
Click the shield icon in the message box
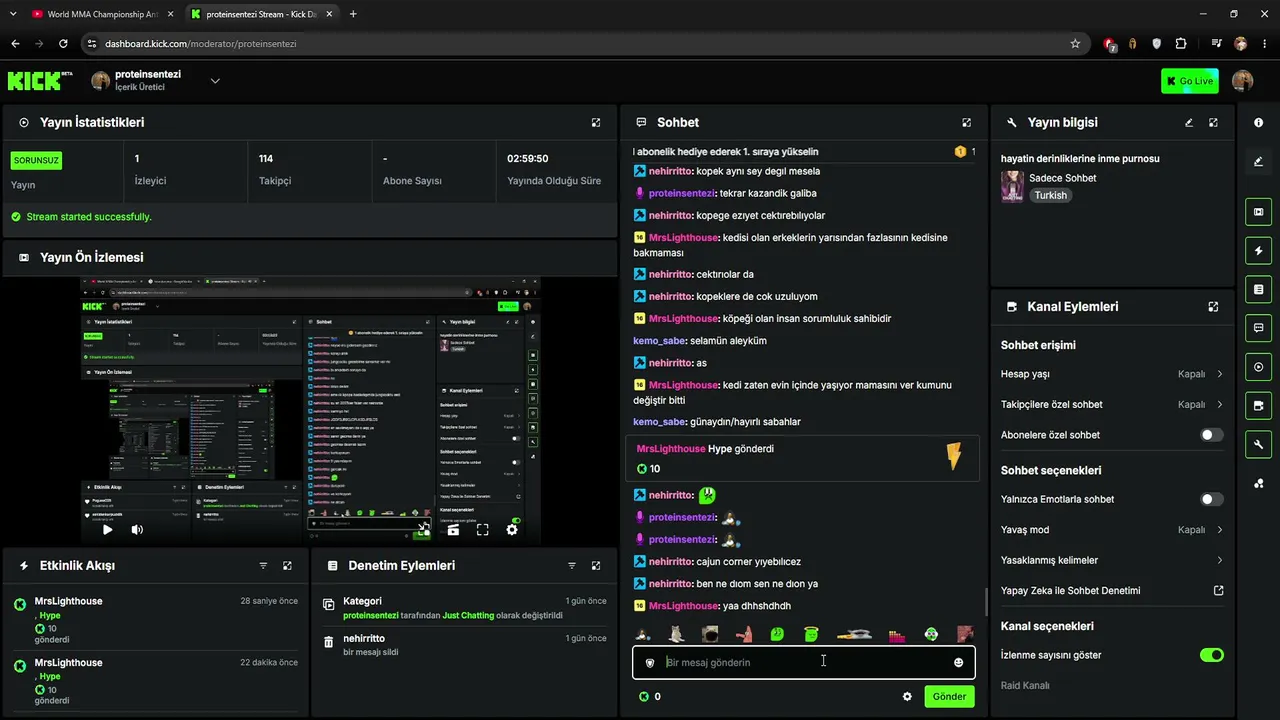pyautogui.click(x=650, y=663)
